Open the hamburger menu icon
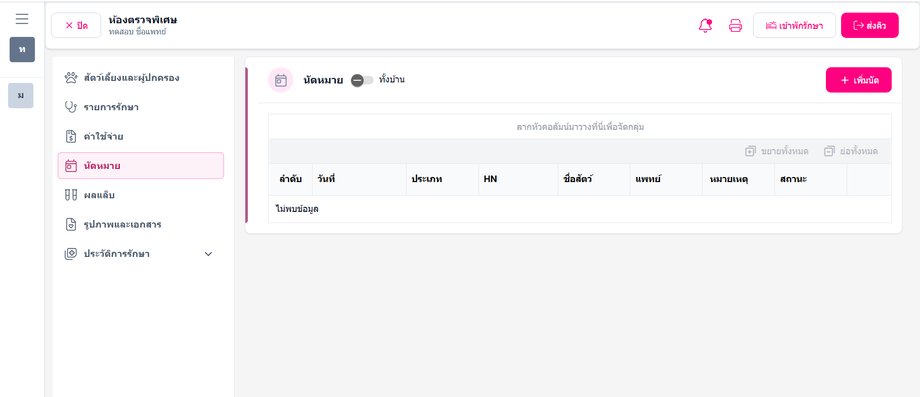The width and height of the screenshot is (920, 397). click(22, 19)
